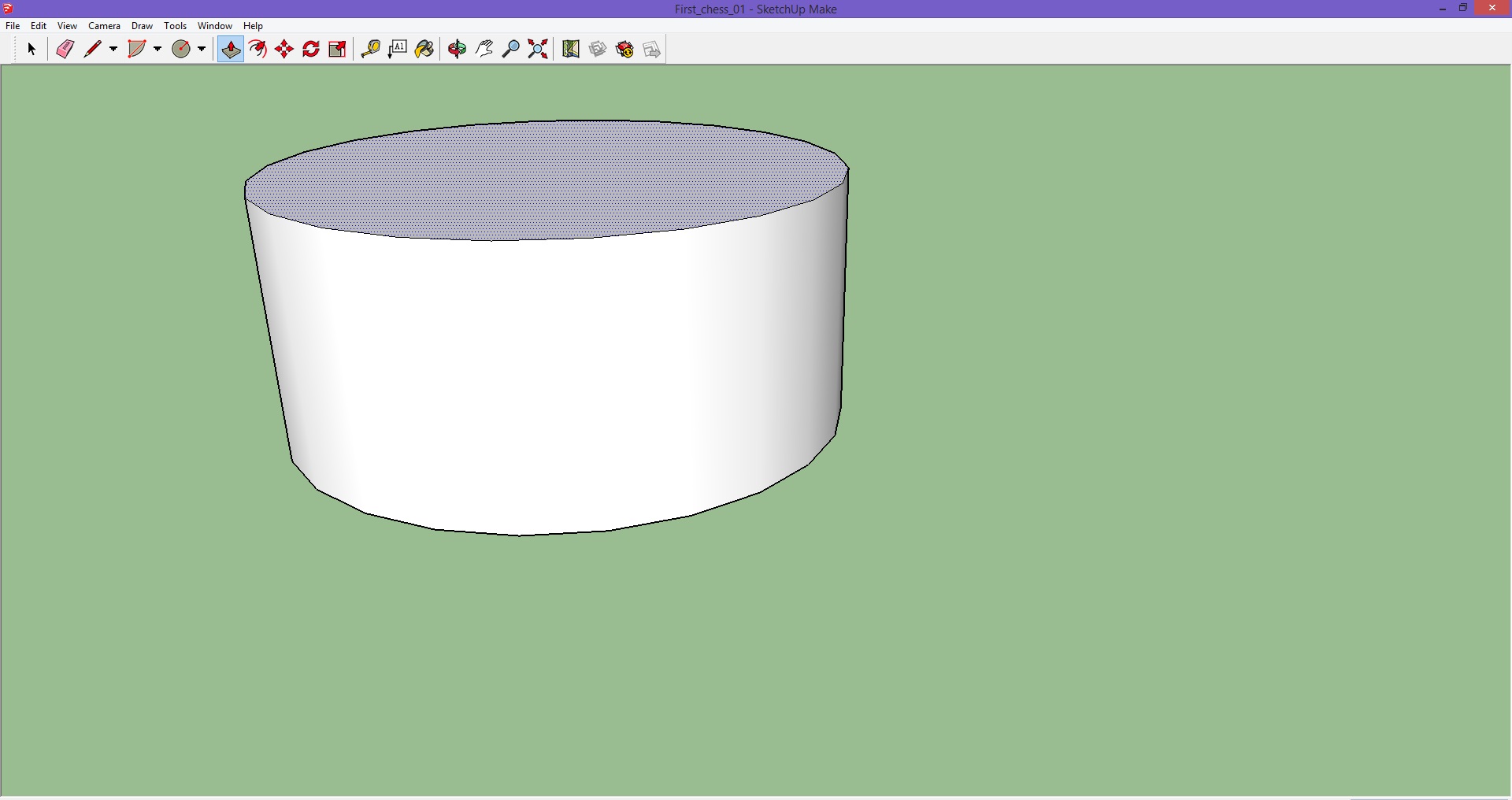The height and width of the screenshot is (800, 1512).
Task: Select the Circle shape tool
Action: tap(181, 50)
